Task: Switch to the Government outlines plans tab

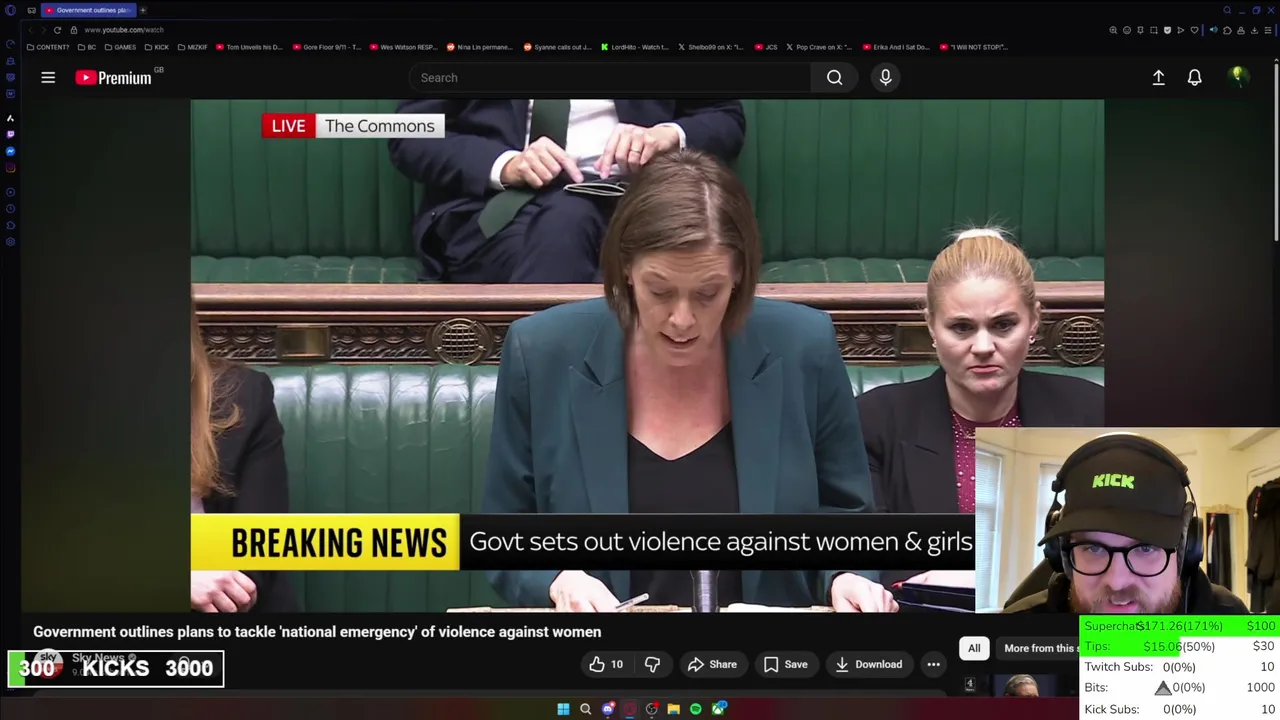Action: pos(88,10)
